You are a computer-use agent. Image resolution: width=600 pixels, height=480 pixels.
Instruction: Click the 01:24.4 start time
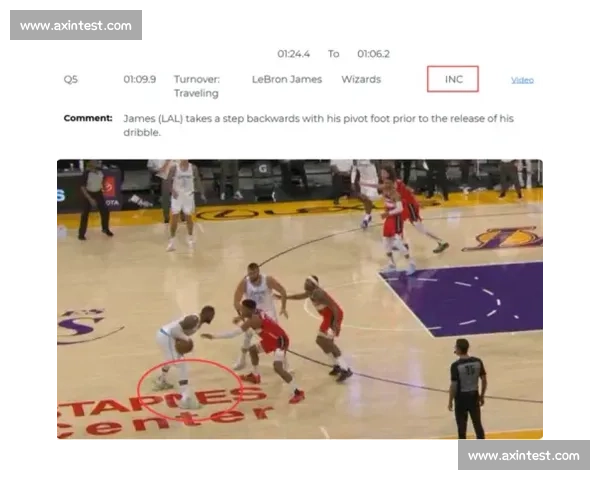click(x=293, y=54)
